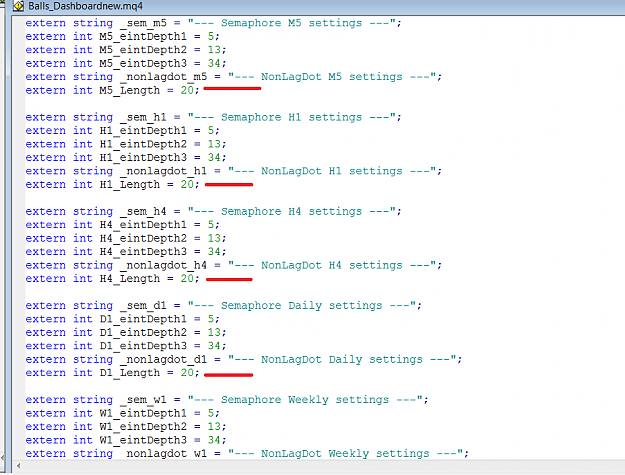This screenshot has width=625, height=475.
Task: Click line 'extern int H1_Length = 20;'
Action: pyautogui.click(x=112, y=185)
